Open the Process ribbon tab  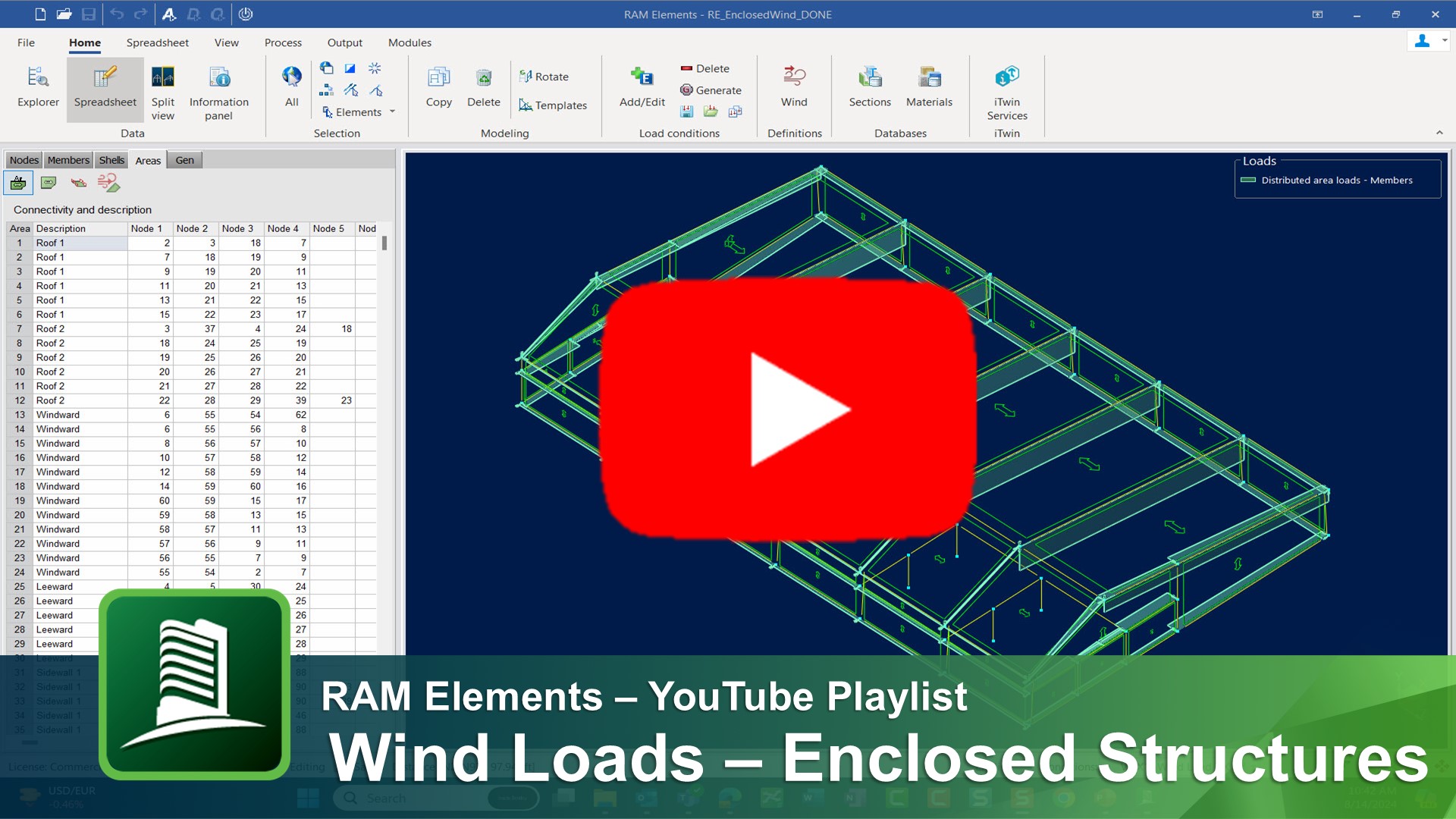click(x=283, y=42)
